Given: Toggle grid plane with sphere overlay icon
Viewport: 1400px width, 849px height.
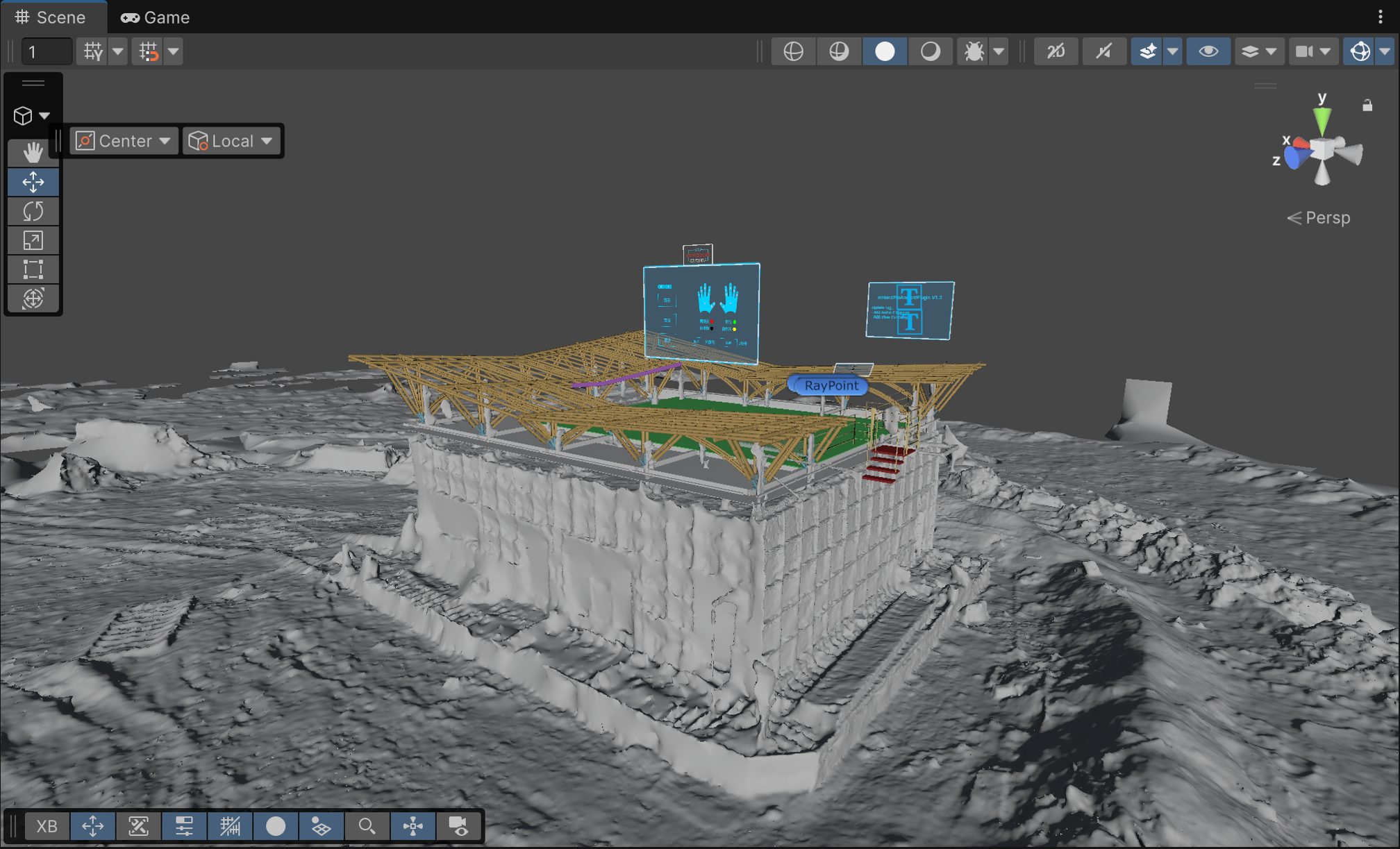Looking at the screenshot, I should (x=321, y=826).
